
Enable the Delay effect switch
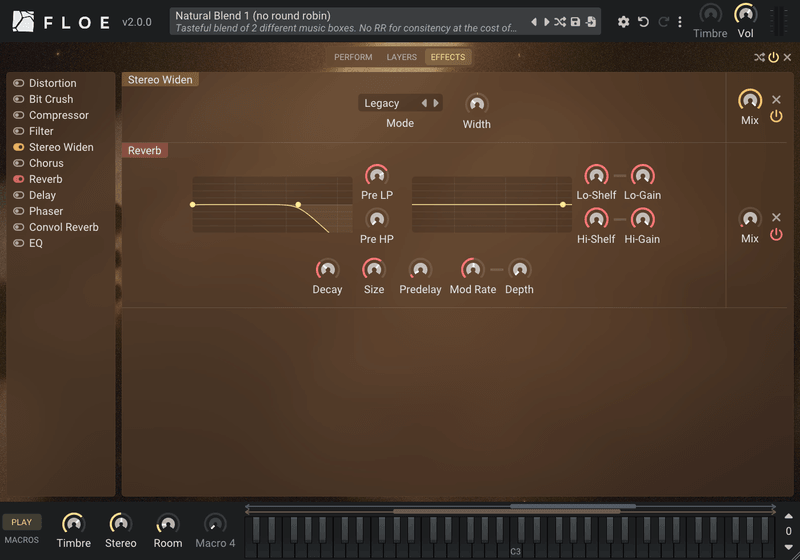(x=19, y=195)
